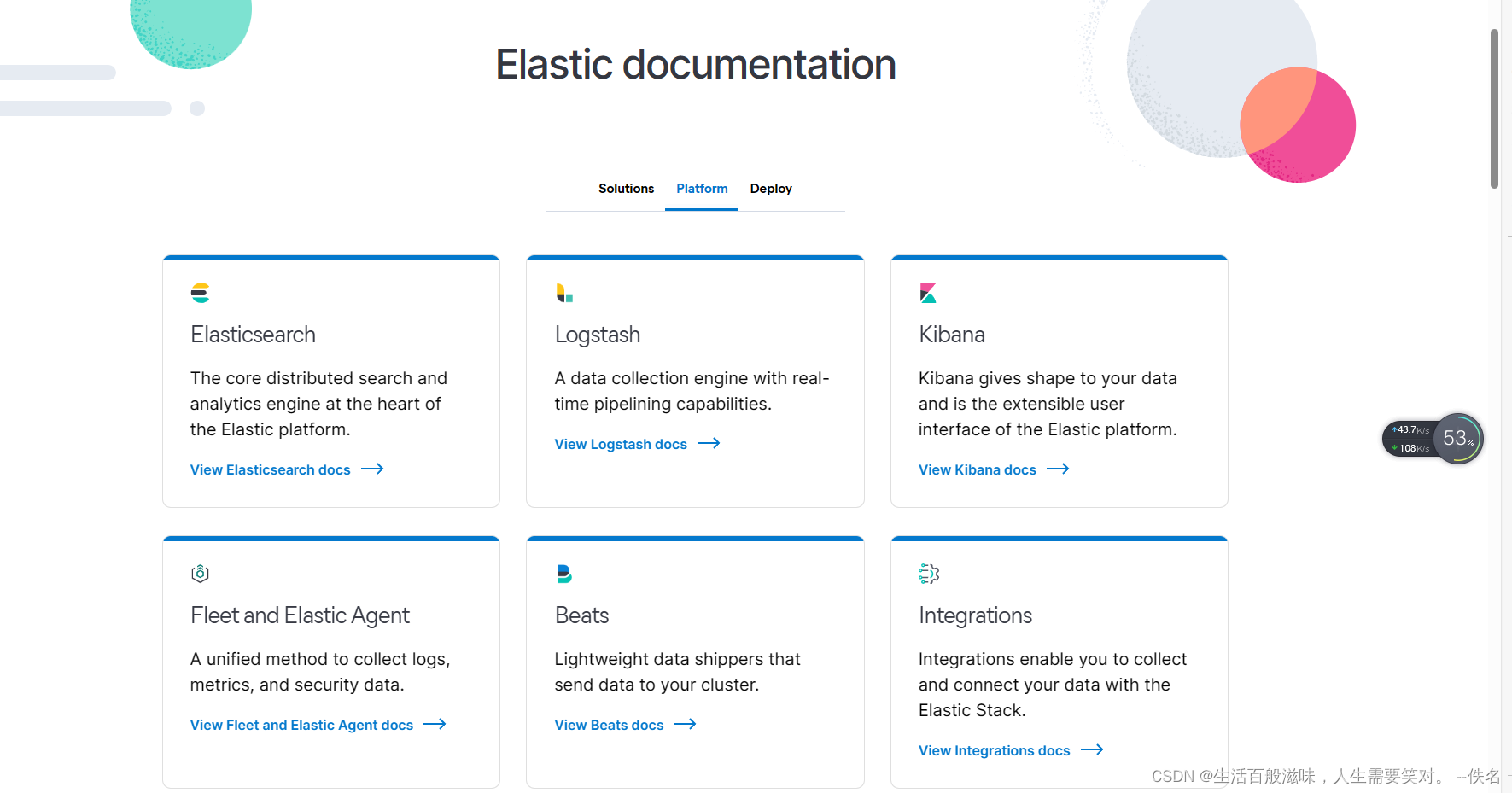Open View Fleet and Elastic Agent docs link
This screenshot has height=793, width=1512.
click(x=301, y=725)
